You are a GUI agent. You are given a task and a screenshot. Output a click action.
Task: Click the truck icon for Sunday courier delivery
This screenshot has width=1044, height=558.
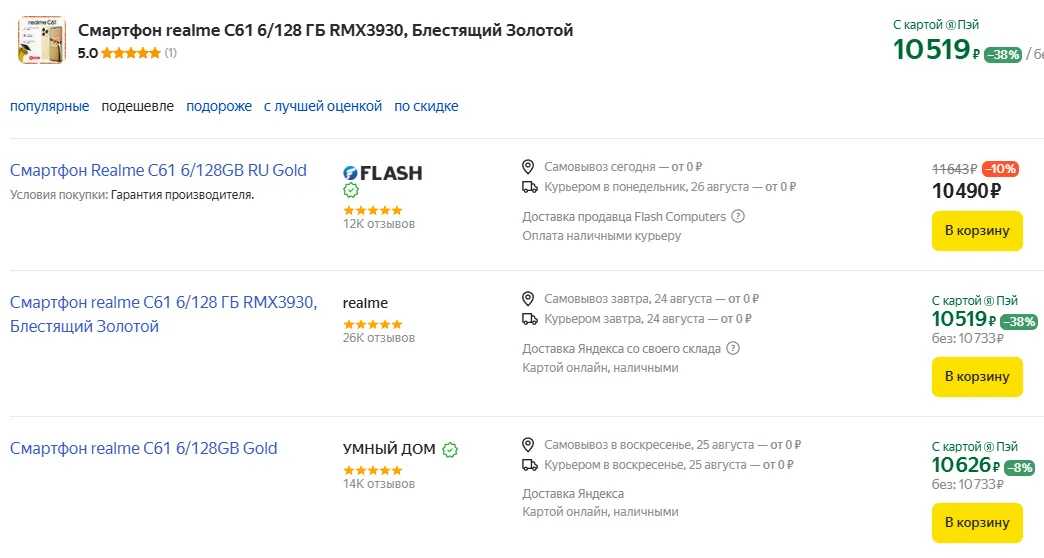530,464
